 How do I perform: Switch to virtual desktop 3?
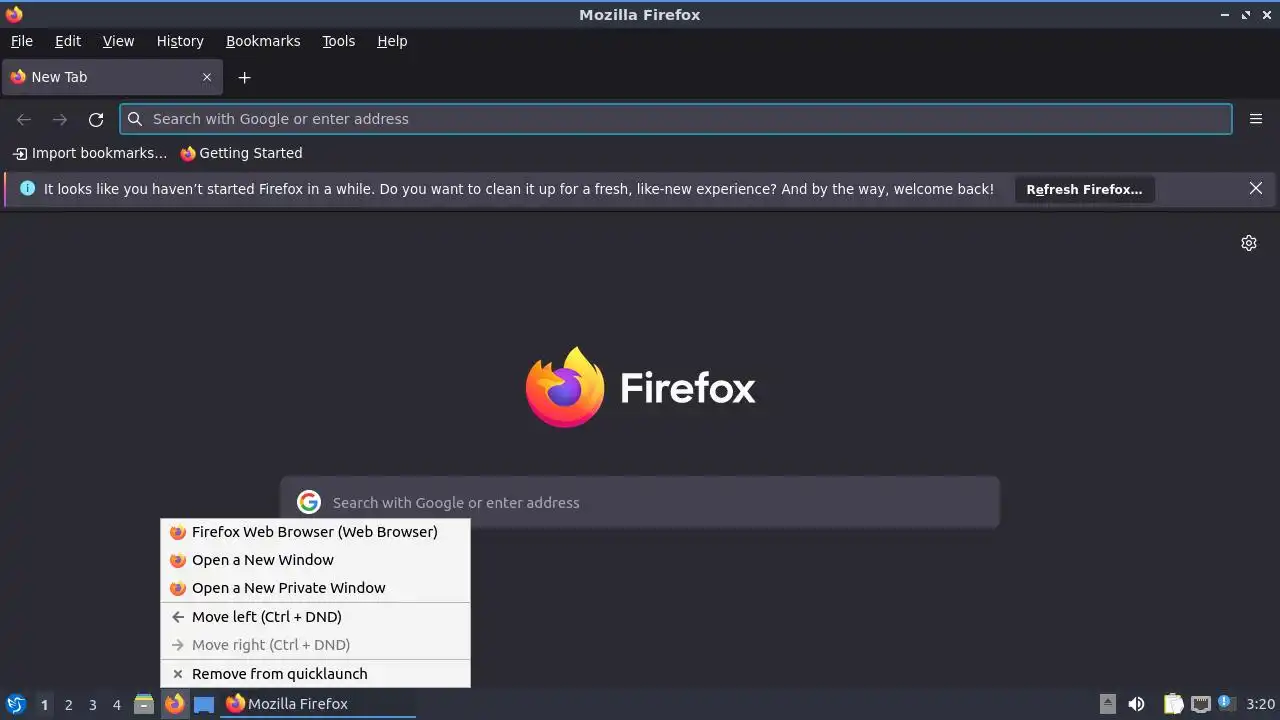tap(92, 705)
